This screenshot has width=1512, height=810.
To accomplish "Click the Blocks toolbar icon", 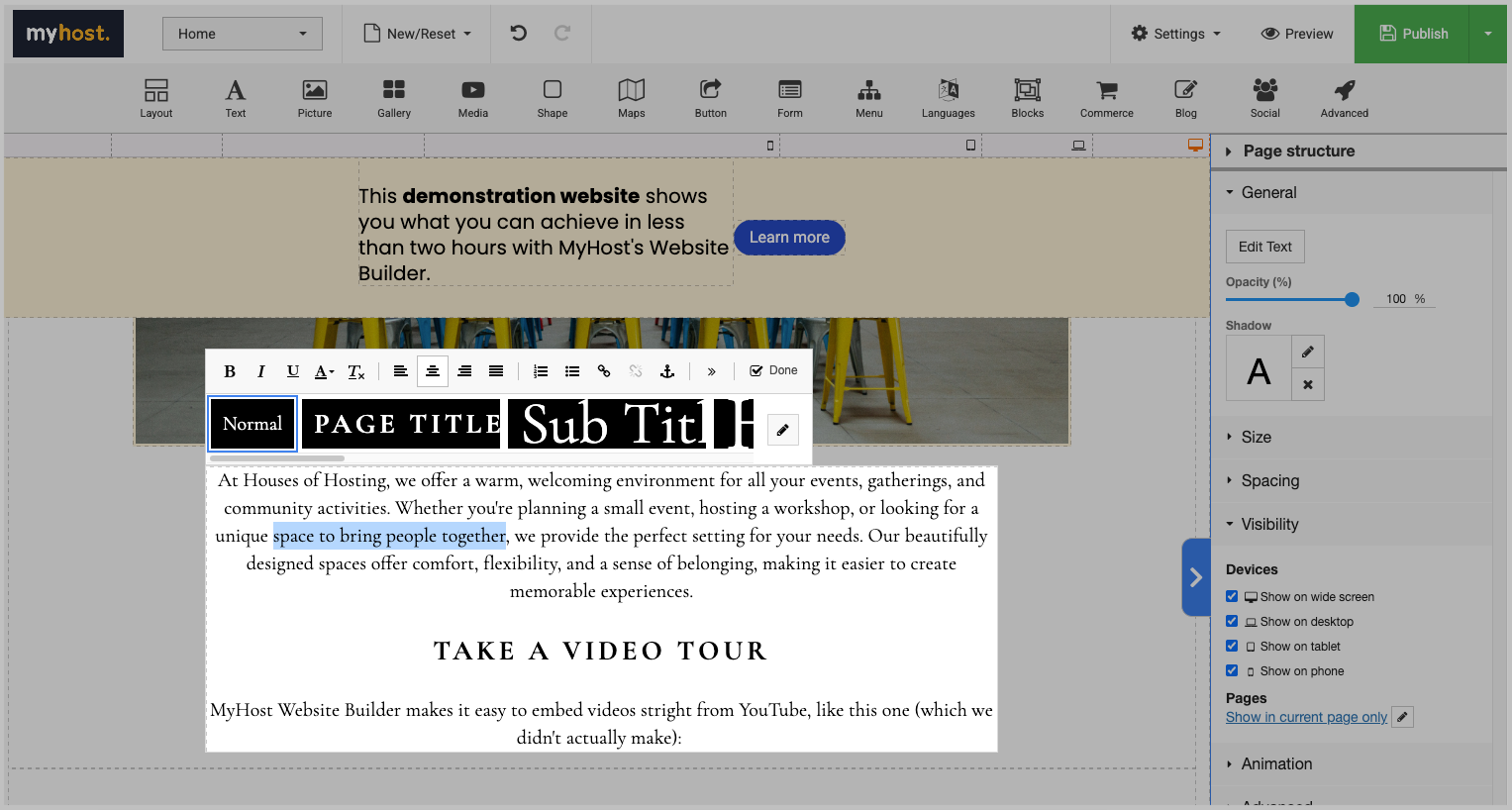I will pos(1027,98).
